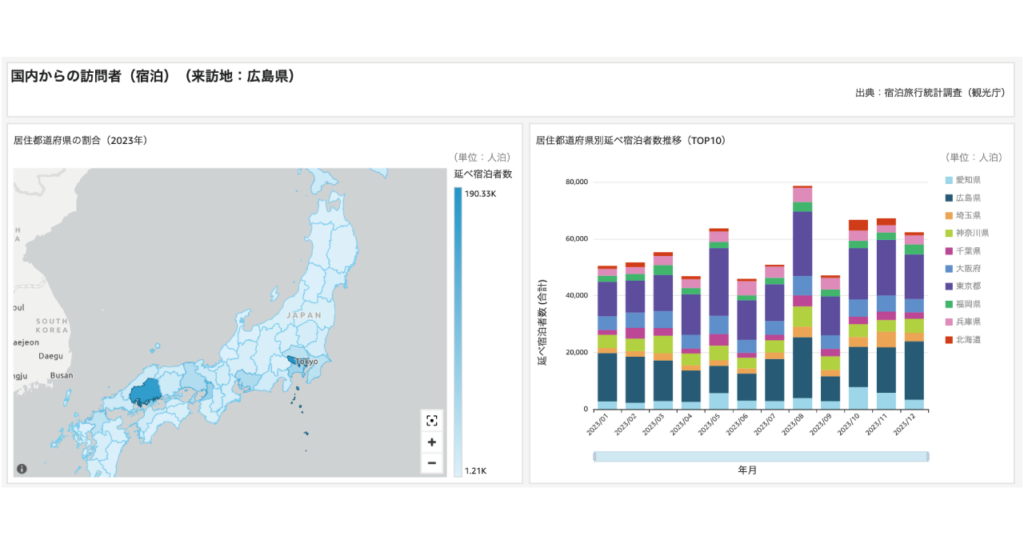
Task: Click the 2023/08 stacked bar
Action: click(x=802, y=300)
